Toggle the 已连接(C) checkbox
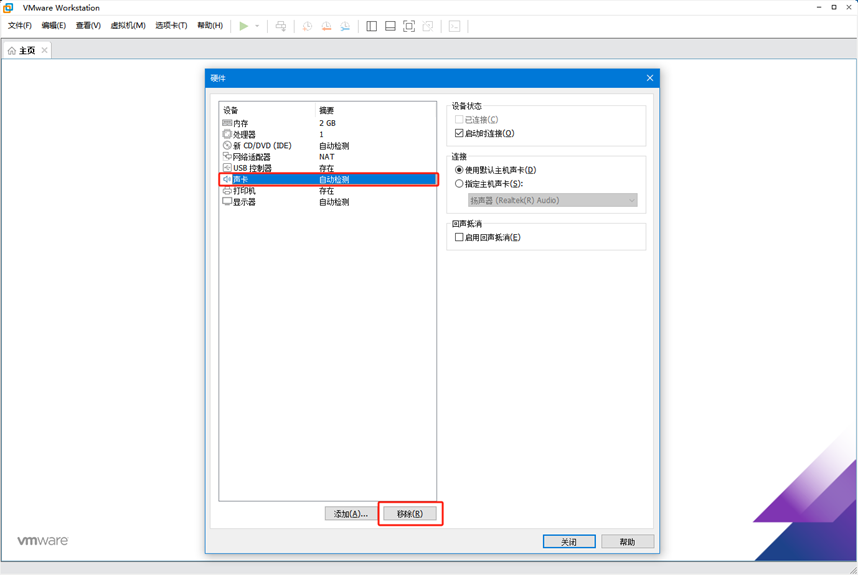 (459, 119)
